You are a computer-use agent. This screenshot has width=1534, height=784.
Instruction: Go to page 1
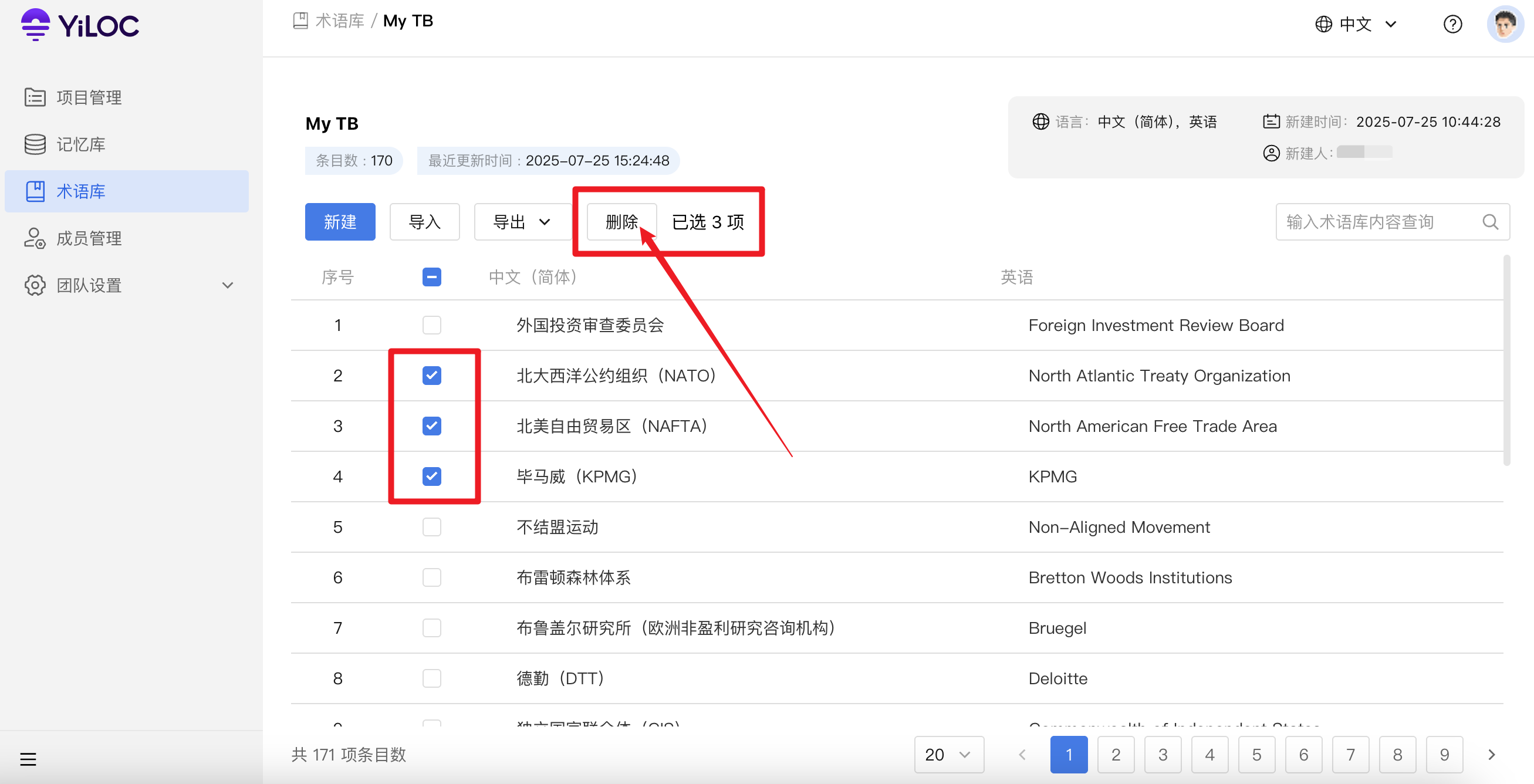click(1069, 755)
